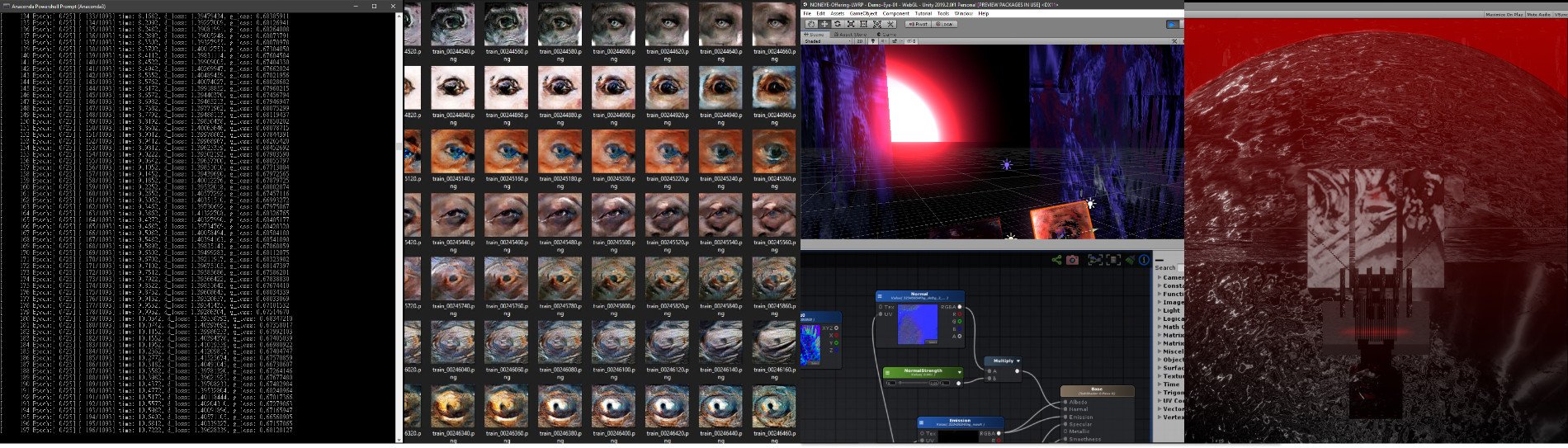The width and height of the screenshot is (1568, 448).
Task: Click the Emission node hamburger menu icon
Action: tap(921, 422)
